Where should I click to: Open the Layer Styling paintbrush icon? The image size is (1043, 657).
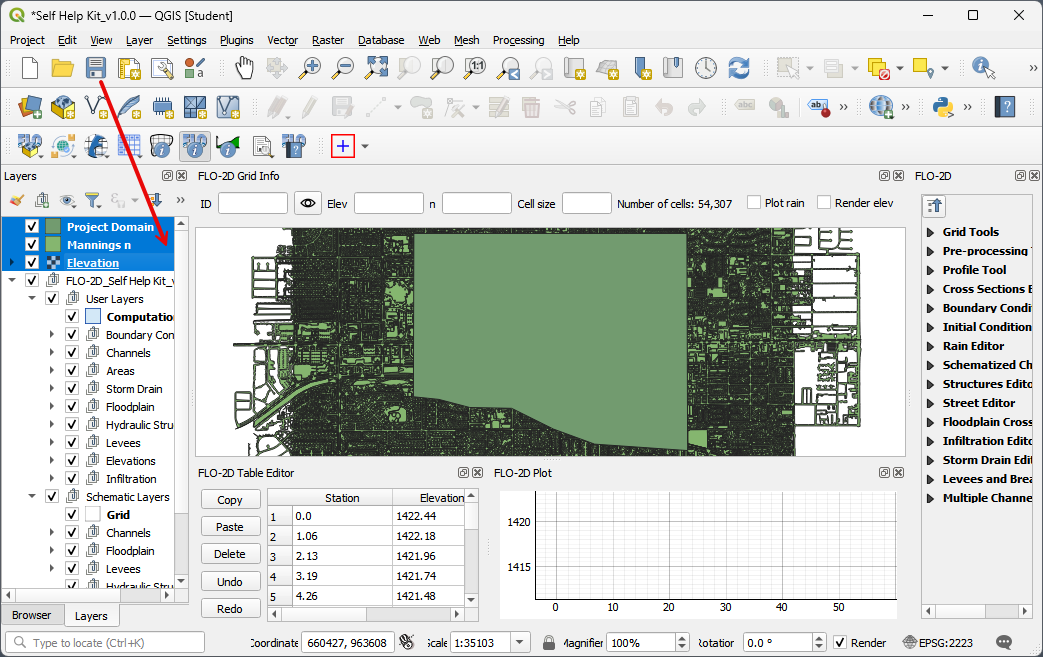[x=16, y=200]
